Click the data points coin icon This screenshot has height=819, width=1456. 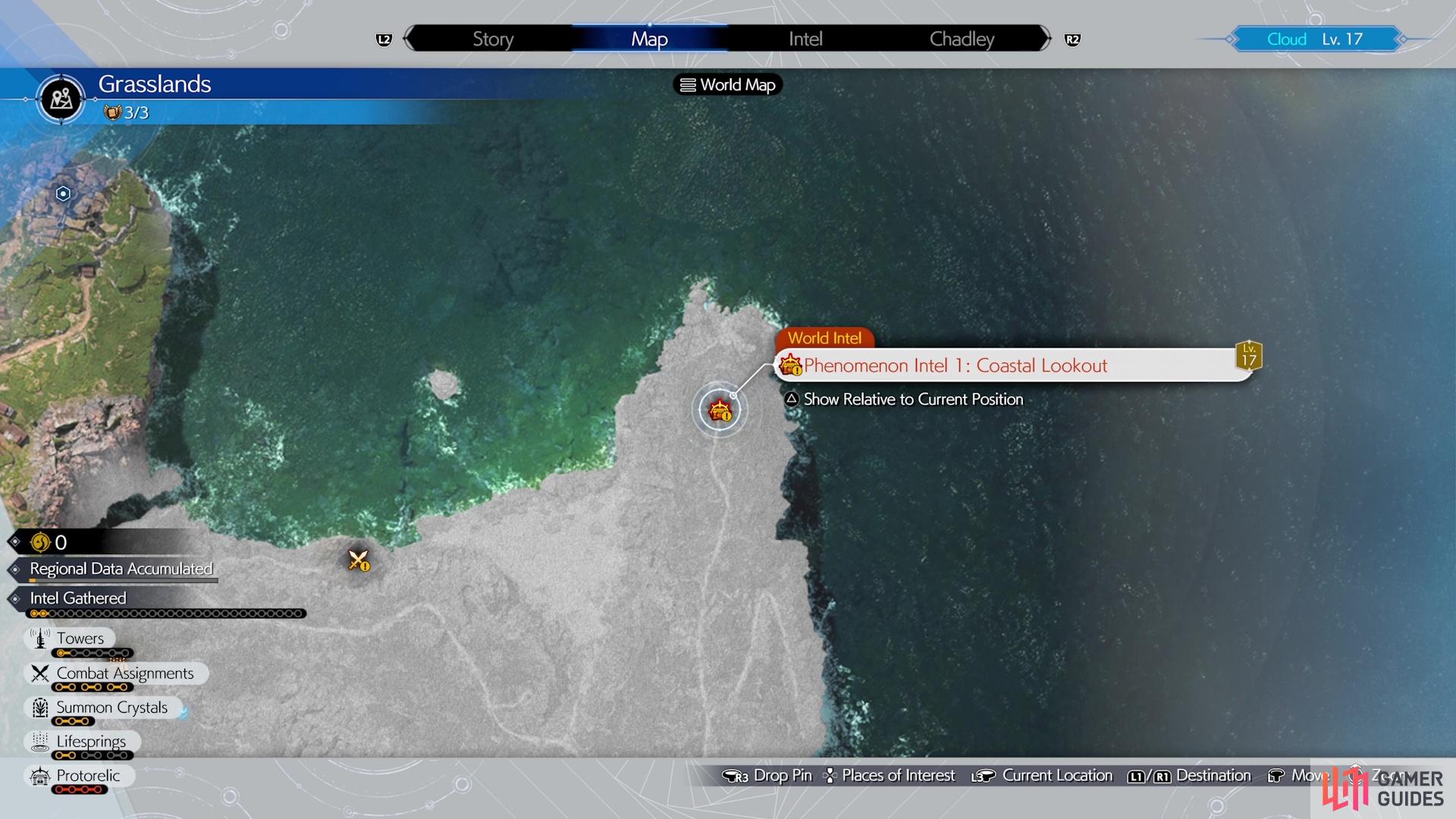(39, 542)
